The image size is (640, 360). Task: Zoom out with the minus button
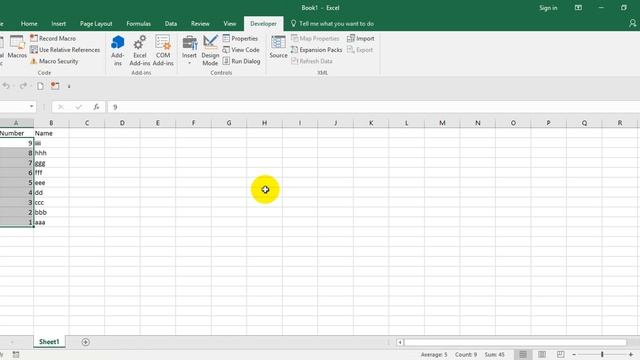[x=573, y=354]
